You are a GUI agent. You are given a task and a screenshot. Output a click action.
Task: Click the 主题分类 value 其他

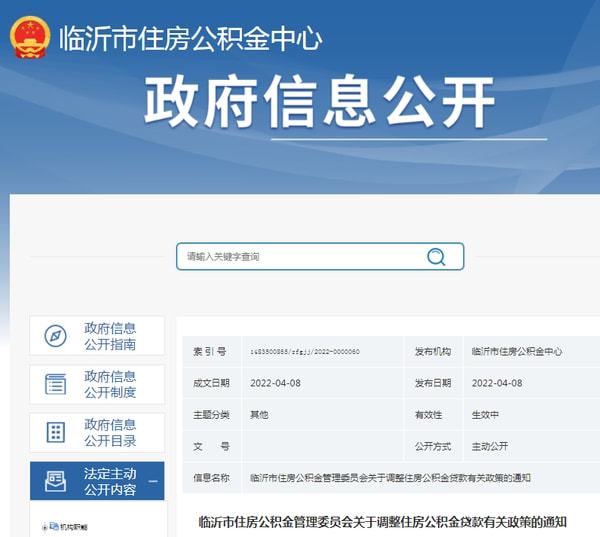click(x=259, y=415)
